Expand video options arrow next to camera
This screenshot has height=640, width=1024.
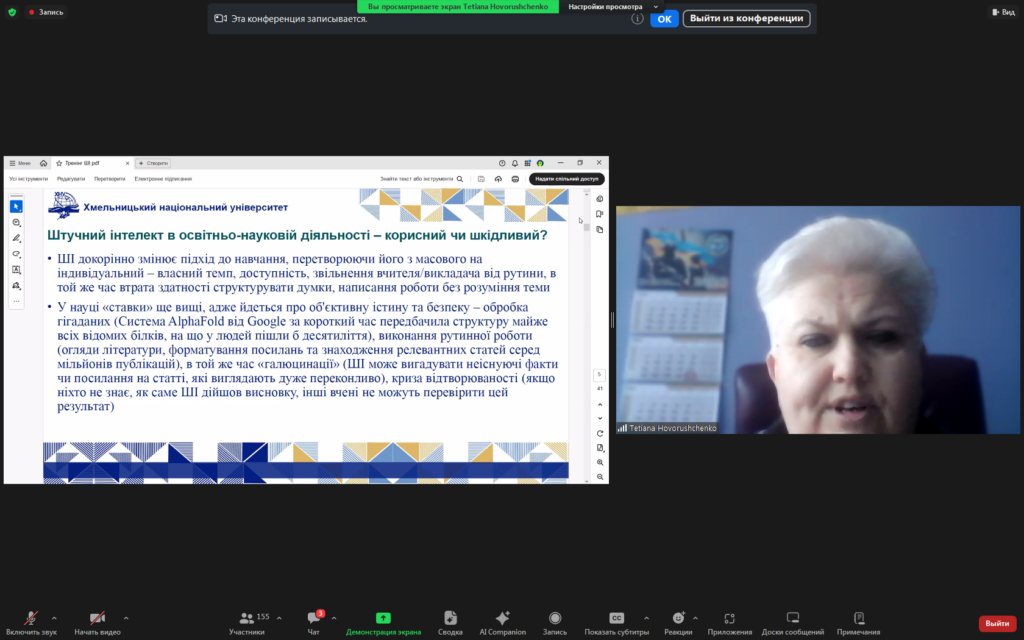tap(128, 618)
